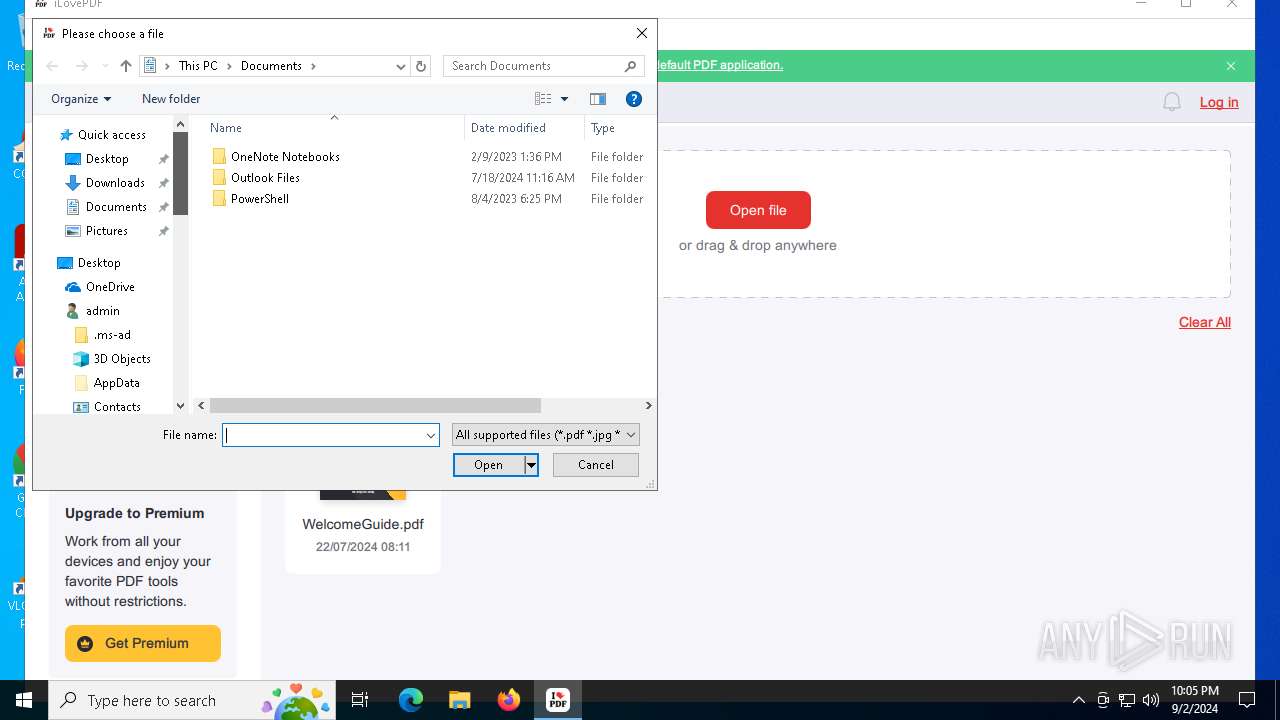Switch to iLovePDF taskbar icon
Screen dimensions: 1280x720
[557, 700]
